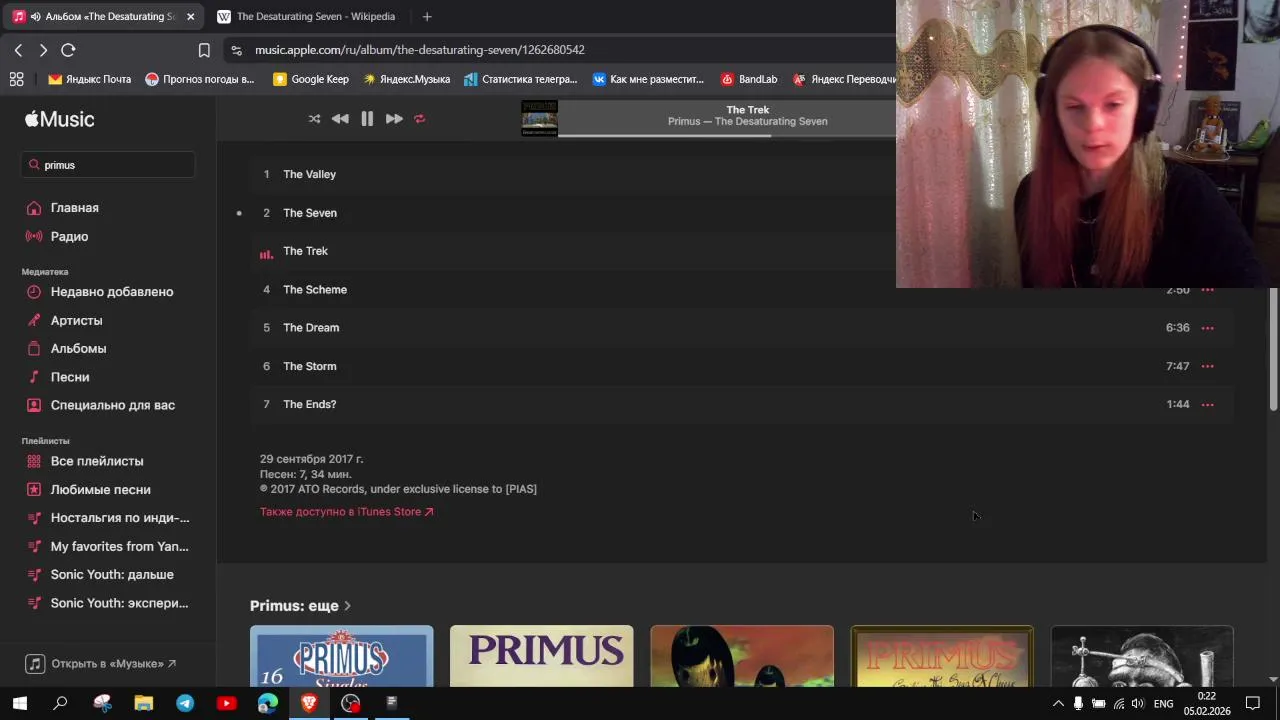Go back in browser
Screen dimensions: 1280x720
[x=18, y=50]
